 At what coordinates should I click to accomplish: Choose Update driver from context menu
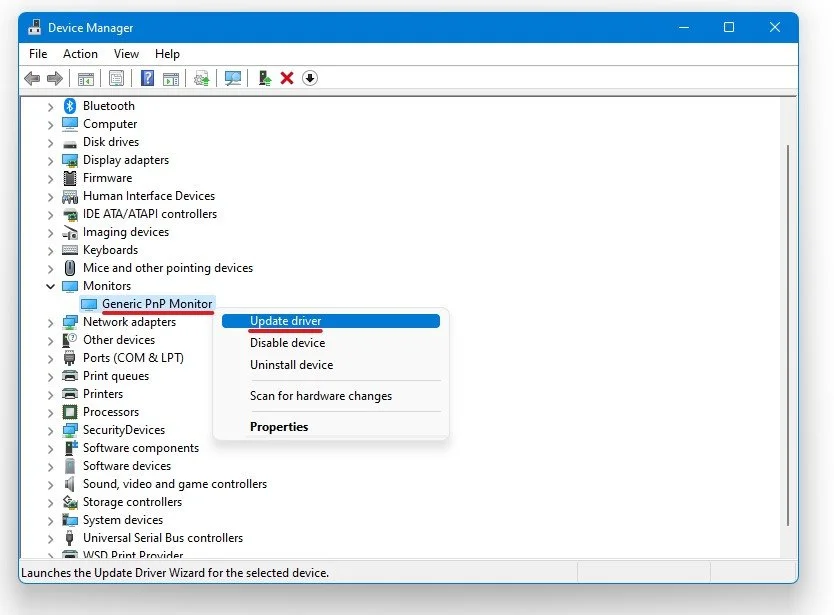point(331,321)
